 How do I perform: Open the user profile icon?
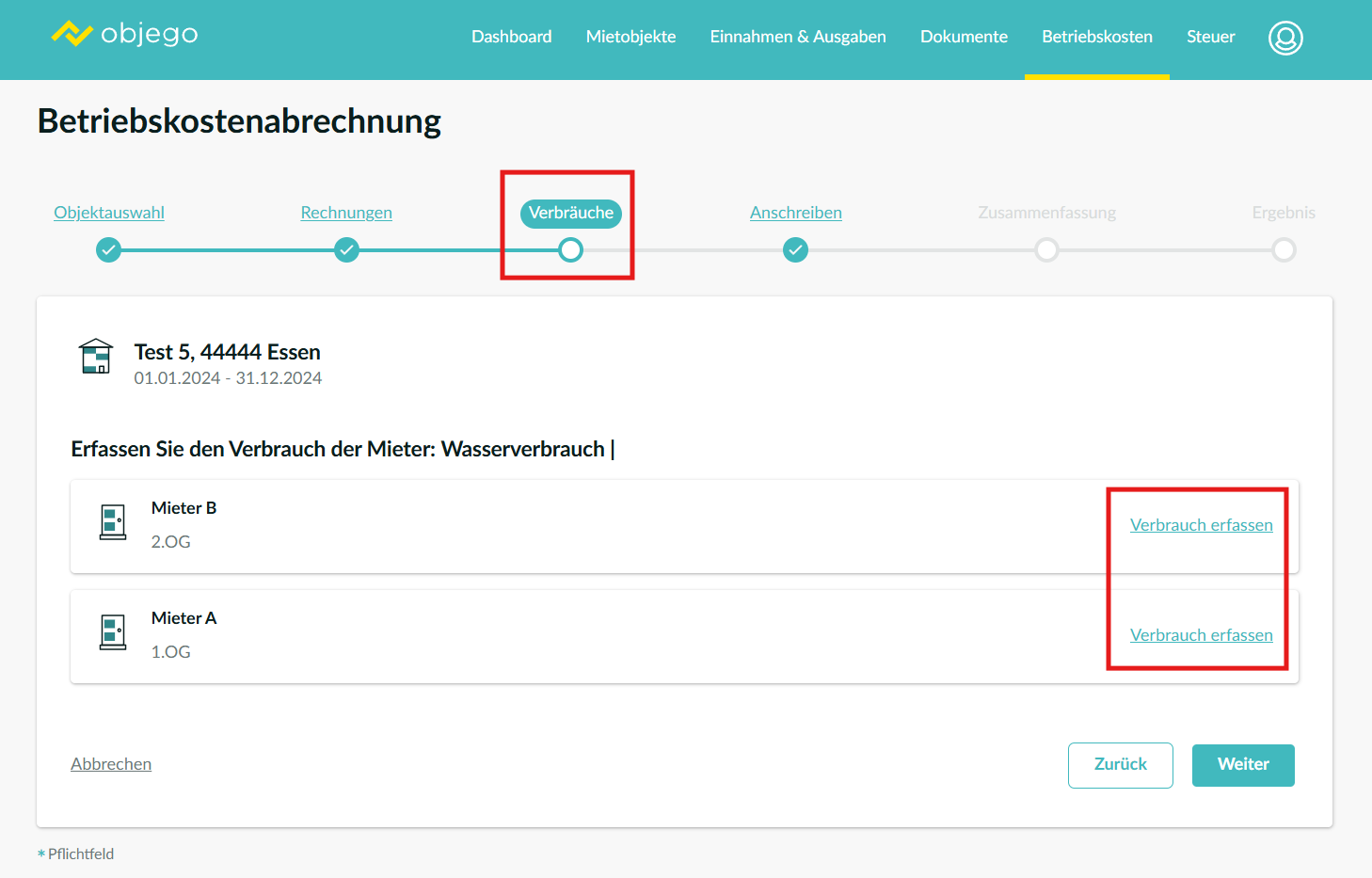pos(1284,38)
